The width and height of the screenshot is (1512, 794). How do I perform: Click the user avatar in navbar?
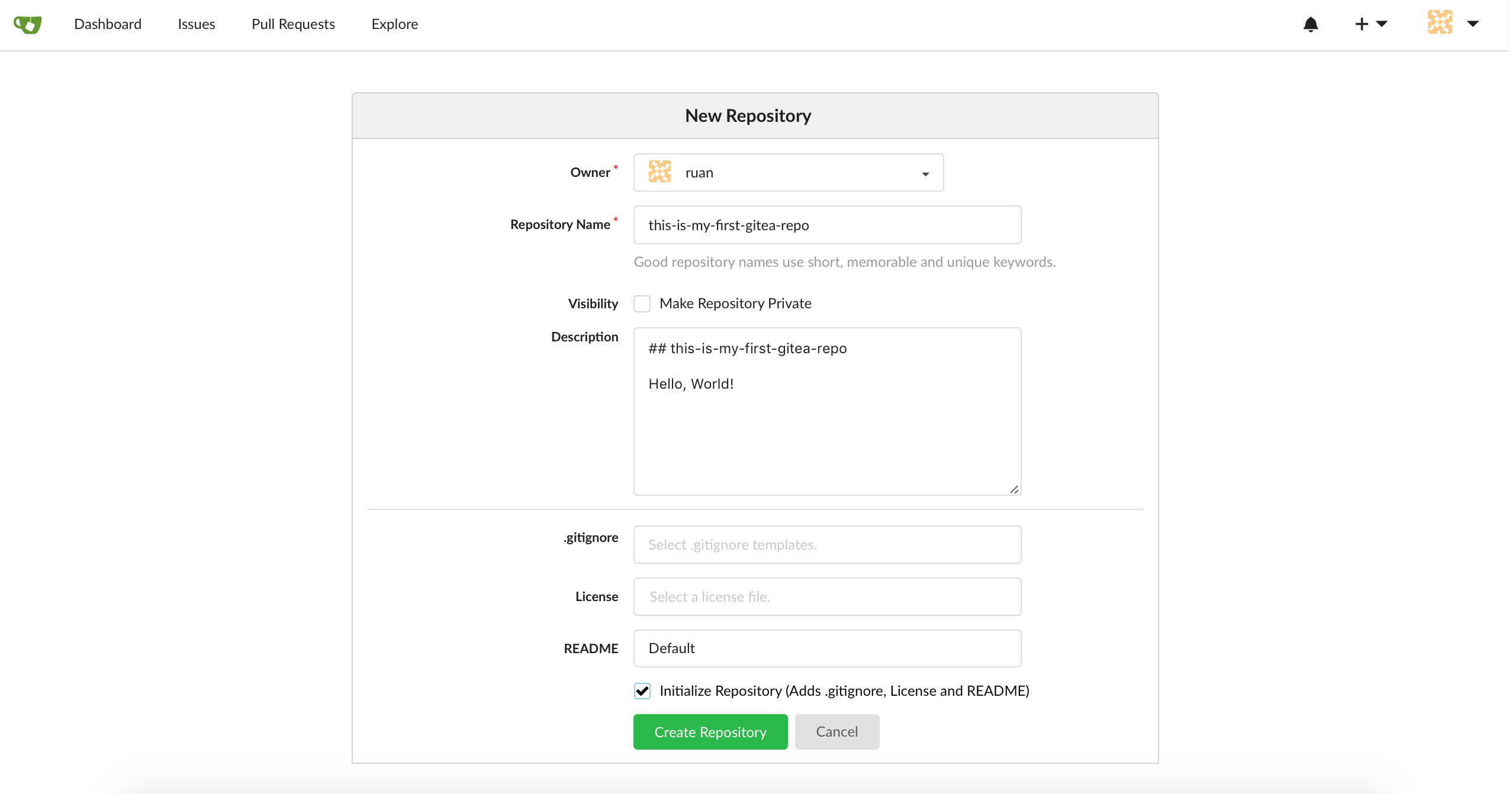pos(1440,22)
